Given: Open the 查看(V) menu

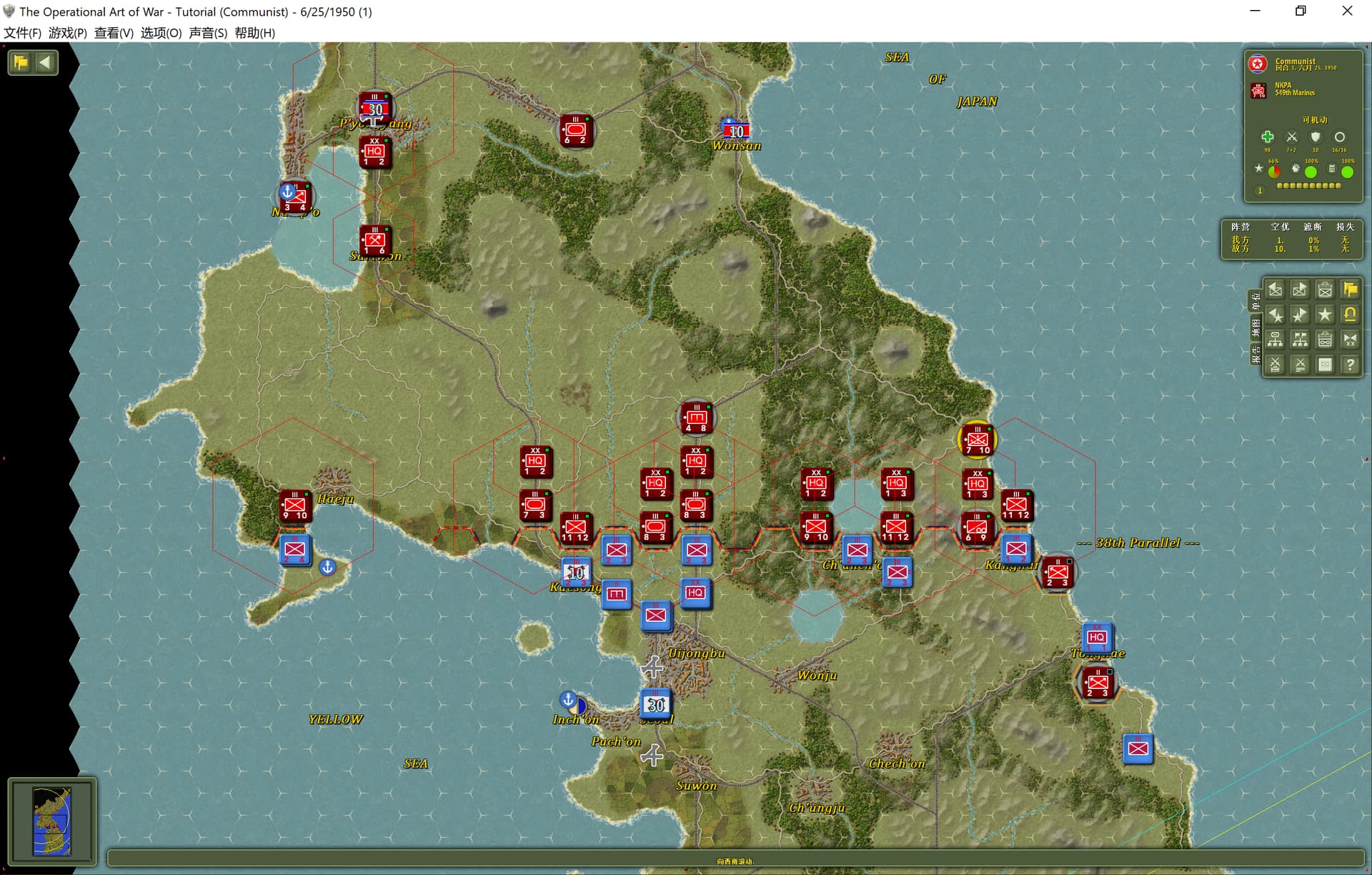Looking at the screenshot, I should (x=114, y=33).
